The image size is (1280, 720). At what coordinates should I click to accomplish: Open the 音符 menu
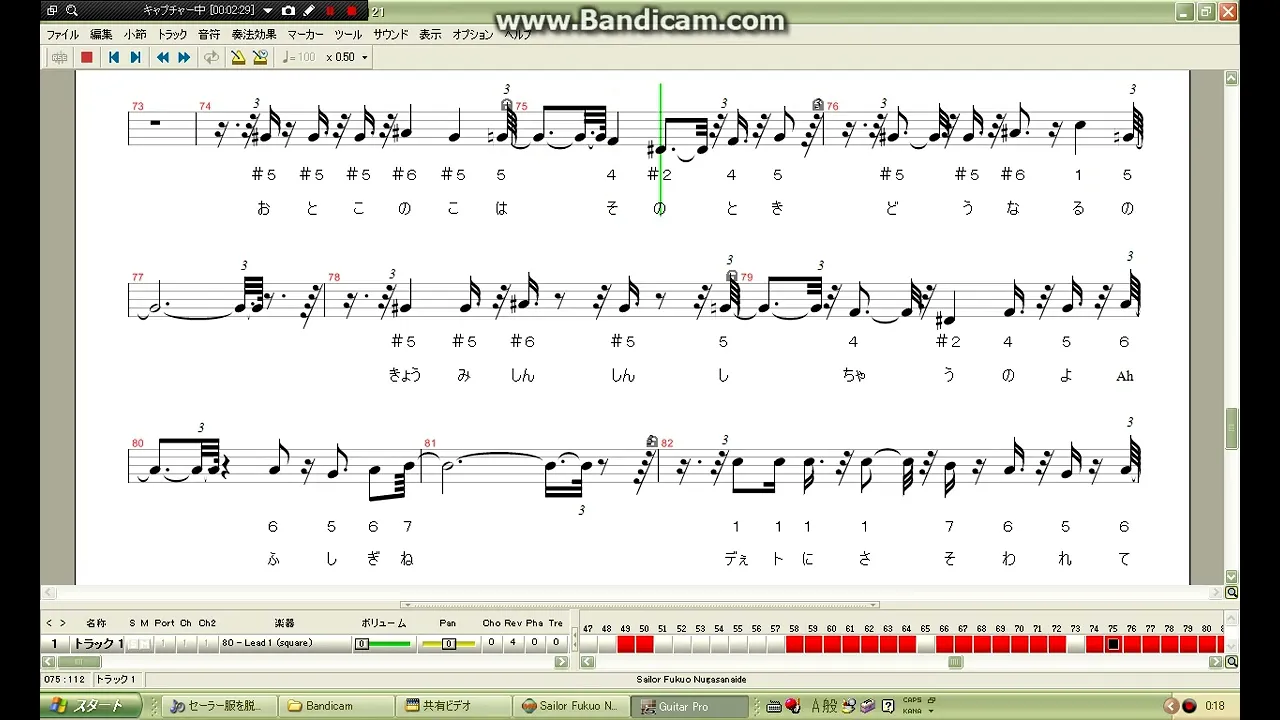point(209,34)
